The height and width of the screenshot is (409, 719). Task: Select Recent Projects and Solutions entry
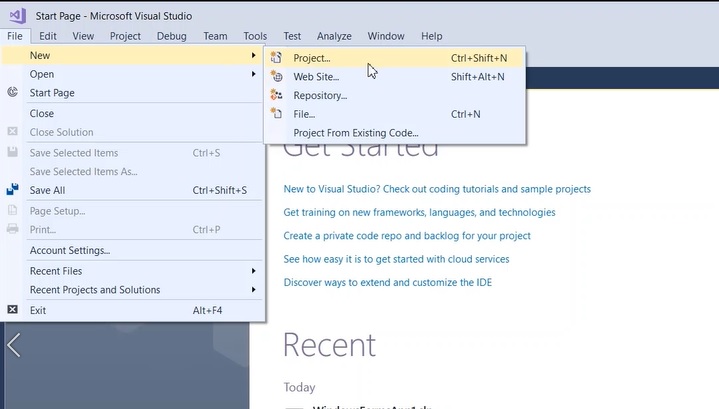(x=132, y=290)
